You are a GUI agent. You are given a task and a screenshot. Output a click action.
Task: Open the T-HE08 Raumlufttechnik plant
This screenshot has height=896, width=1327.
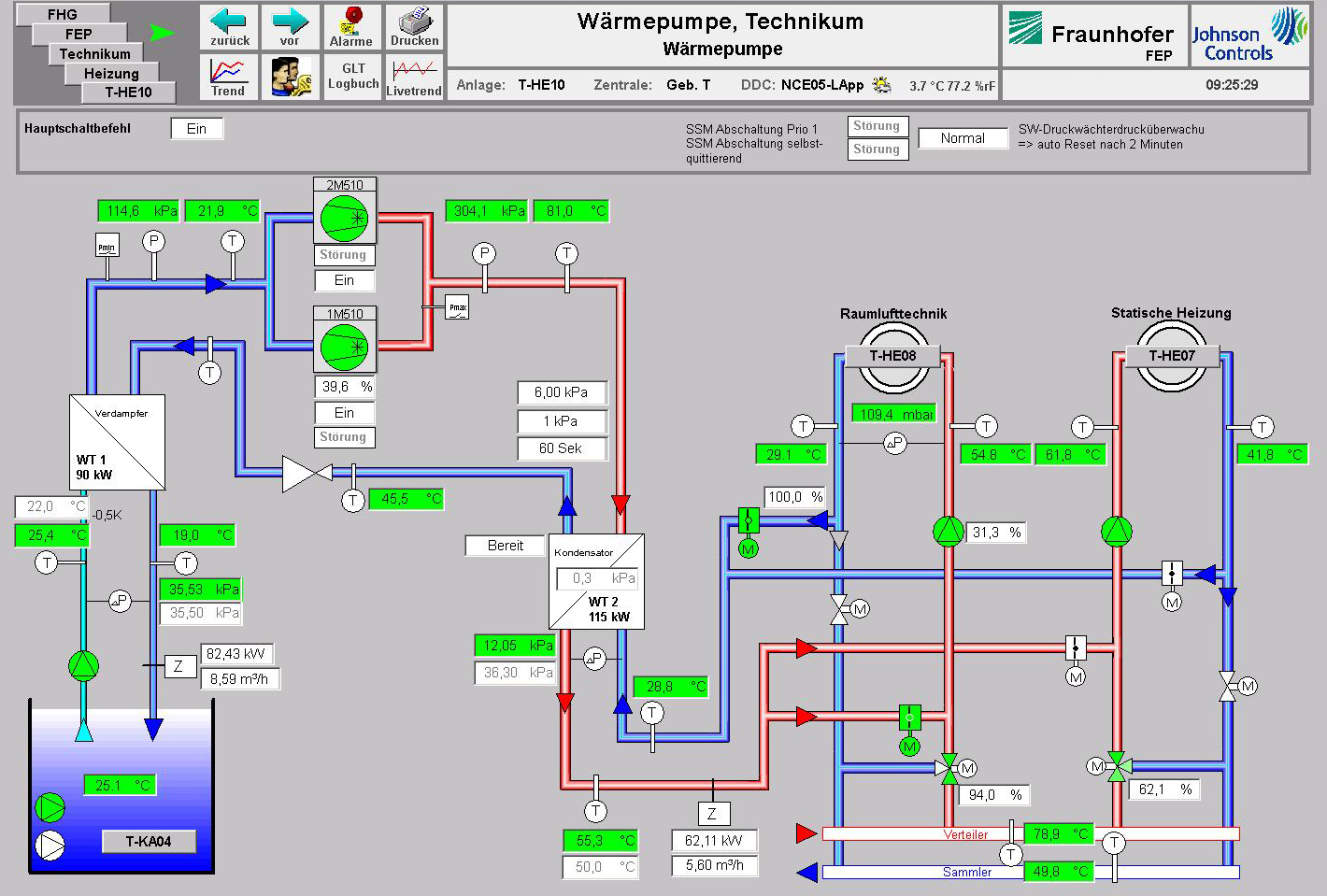[x=892, y=355]
